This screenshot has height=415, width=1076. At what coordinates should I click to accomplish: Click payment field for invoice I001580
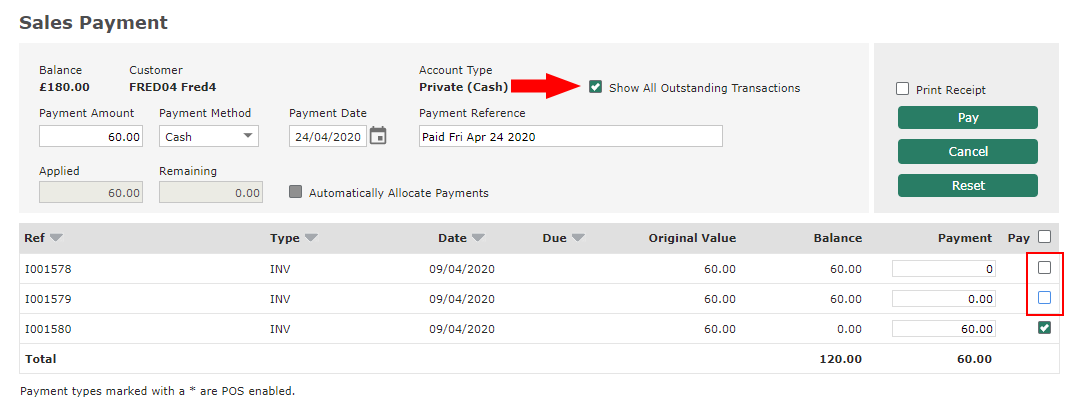[x=943, y=329]
